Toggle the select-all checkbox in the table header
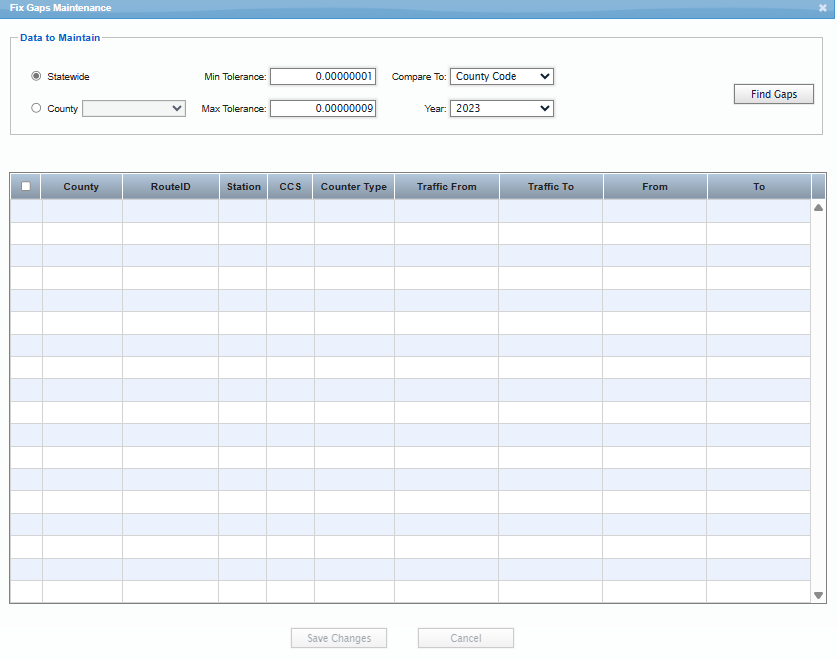The image size is (837, 659). pos(25,185)
